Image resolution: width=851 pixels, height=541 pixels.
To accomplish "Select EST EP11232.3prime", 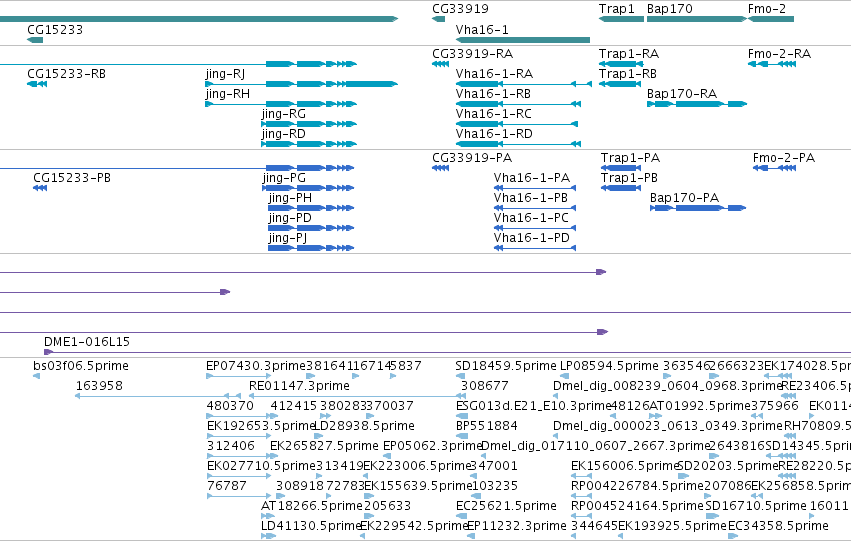I will pos(472,536).
